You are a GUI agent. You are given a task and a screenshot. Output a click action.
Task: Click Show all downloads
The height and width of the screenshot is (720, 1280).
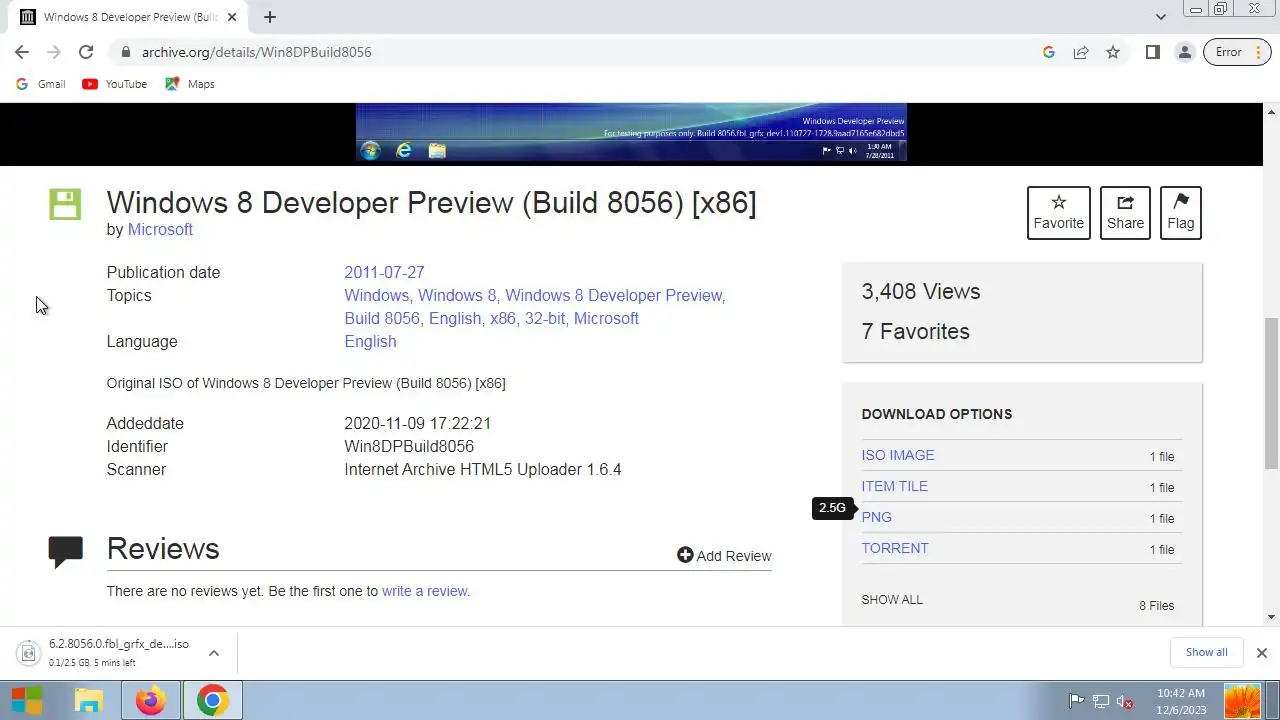1206,652
